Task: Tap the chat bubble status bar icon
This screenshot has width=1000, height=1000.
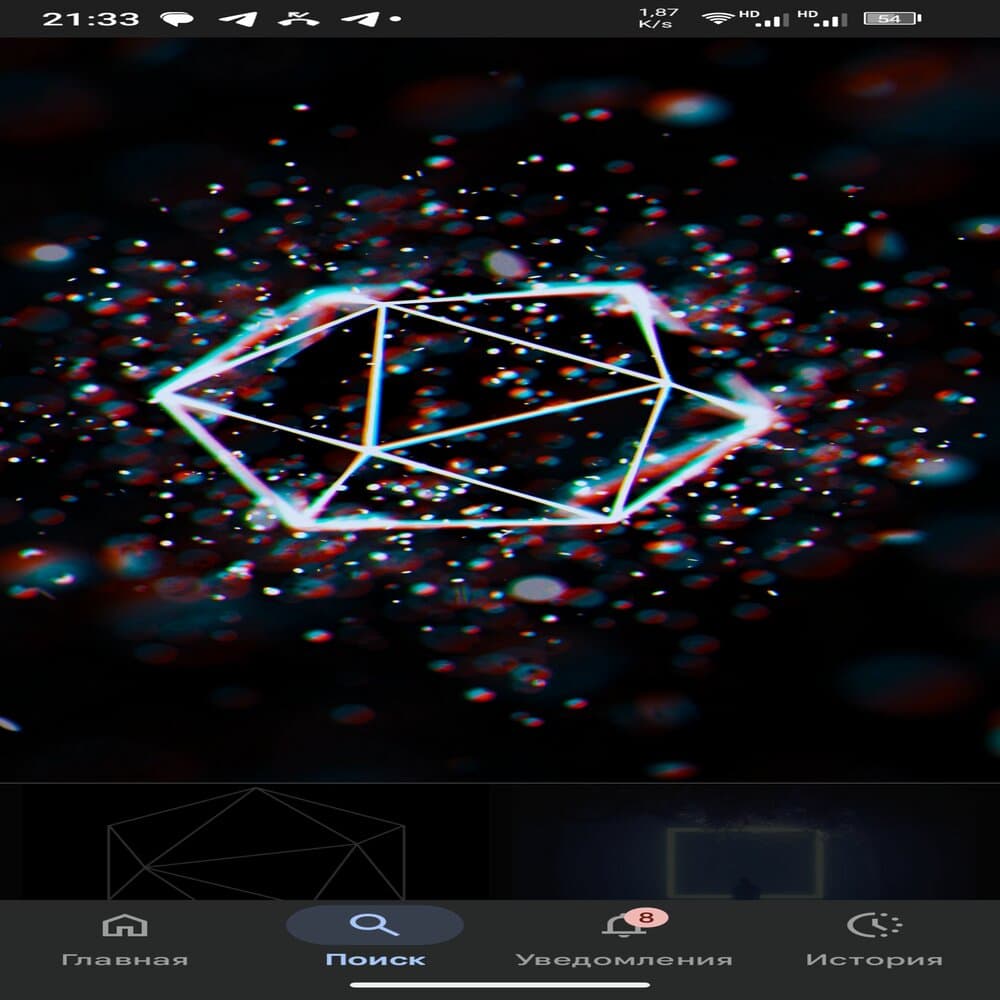Action: point(176,18)
